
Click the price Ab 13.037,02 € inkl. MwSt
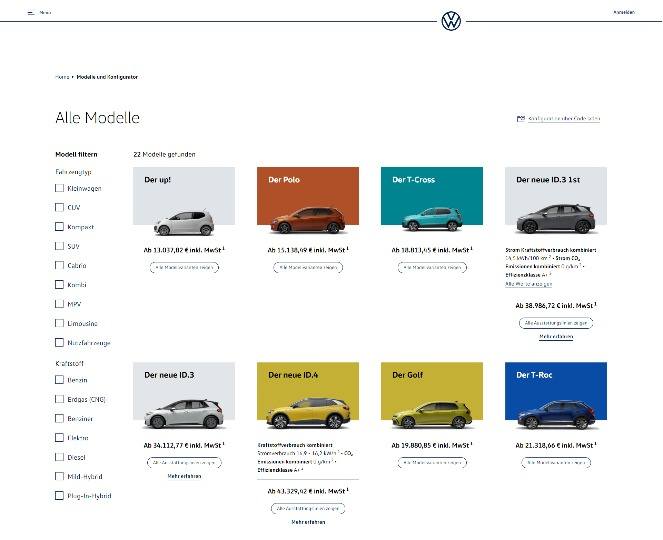(184, 250)
